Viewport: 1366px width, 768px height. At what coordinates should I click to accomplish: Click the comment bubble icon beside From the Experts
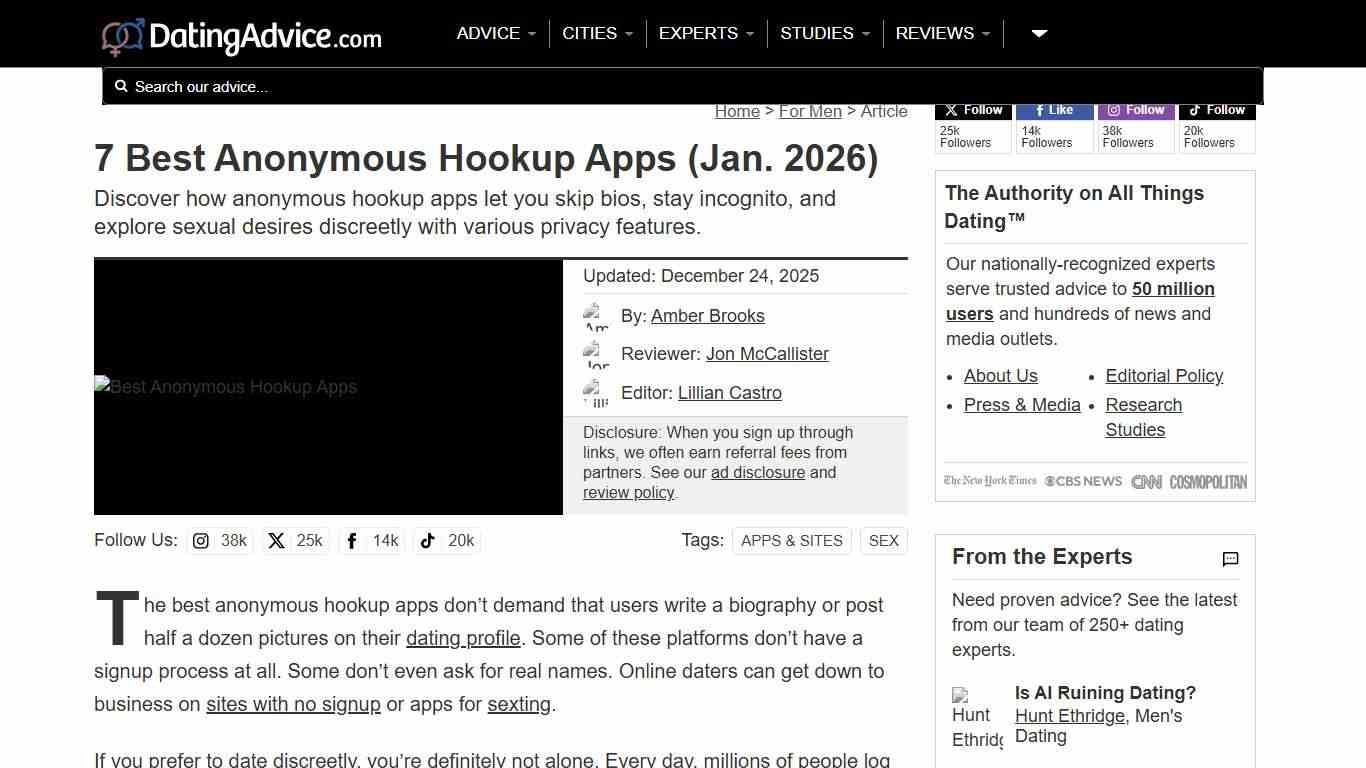tap(1229, 559)
